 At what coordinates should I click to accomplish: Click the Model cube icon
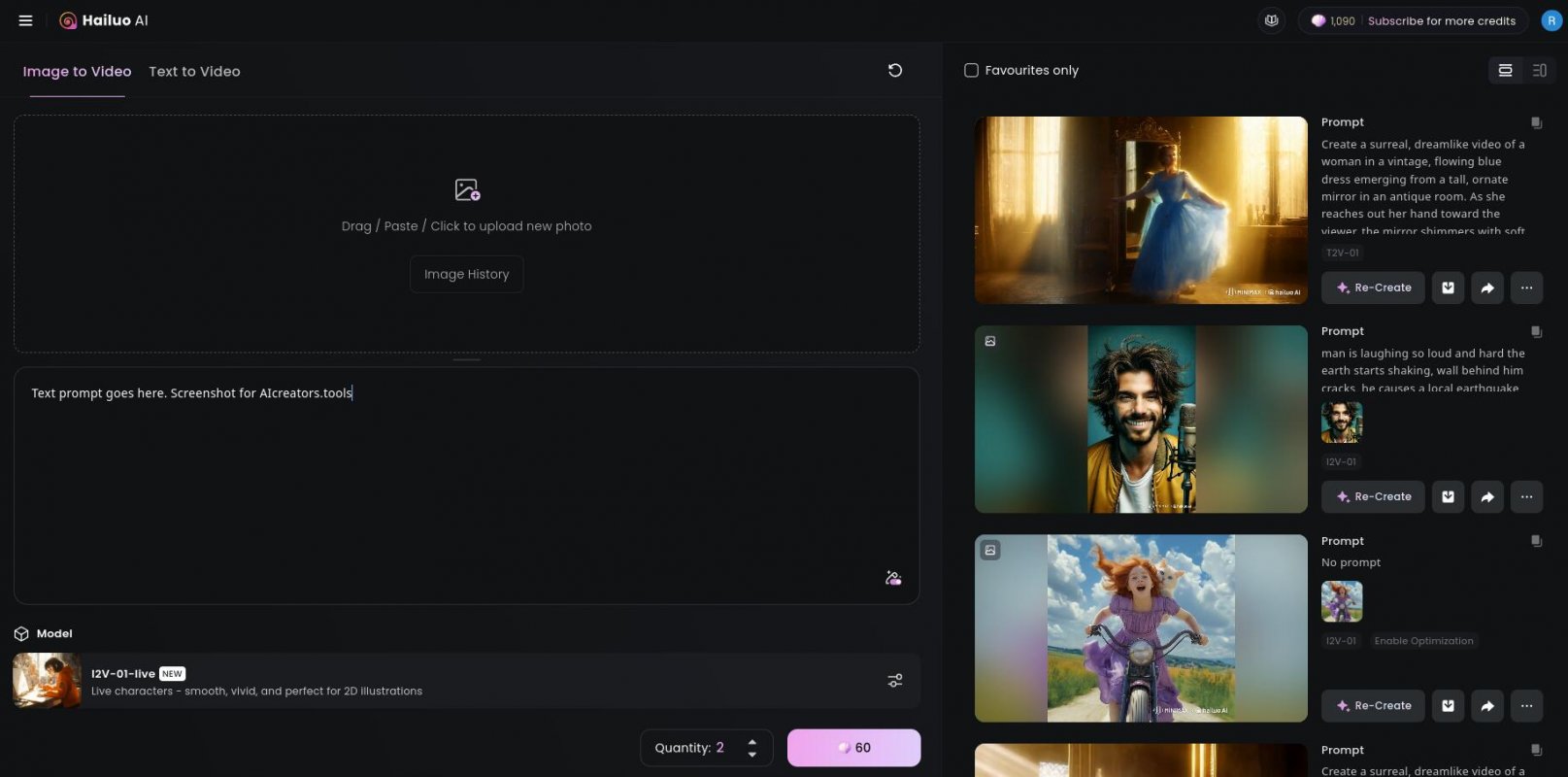coord(21,633)
